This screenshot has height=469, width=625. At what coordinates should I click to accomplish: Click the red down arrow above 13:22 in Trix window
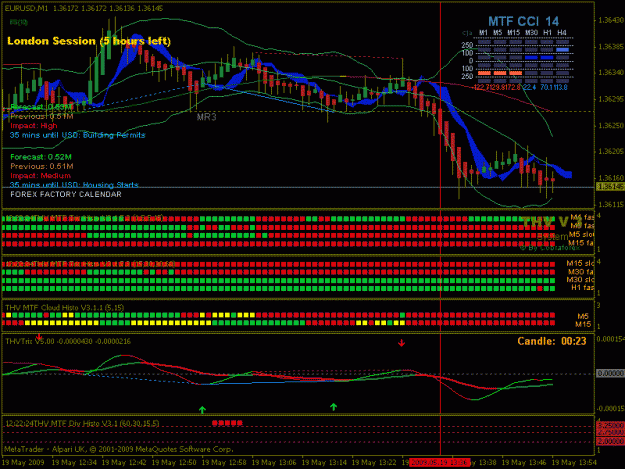coord(401,343)
